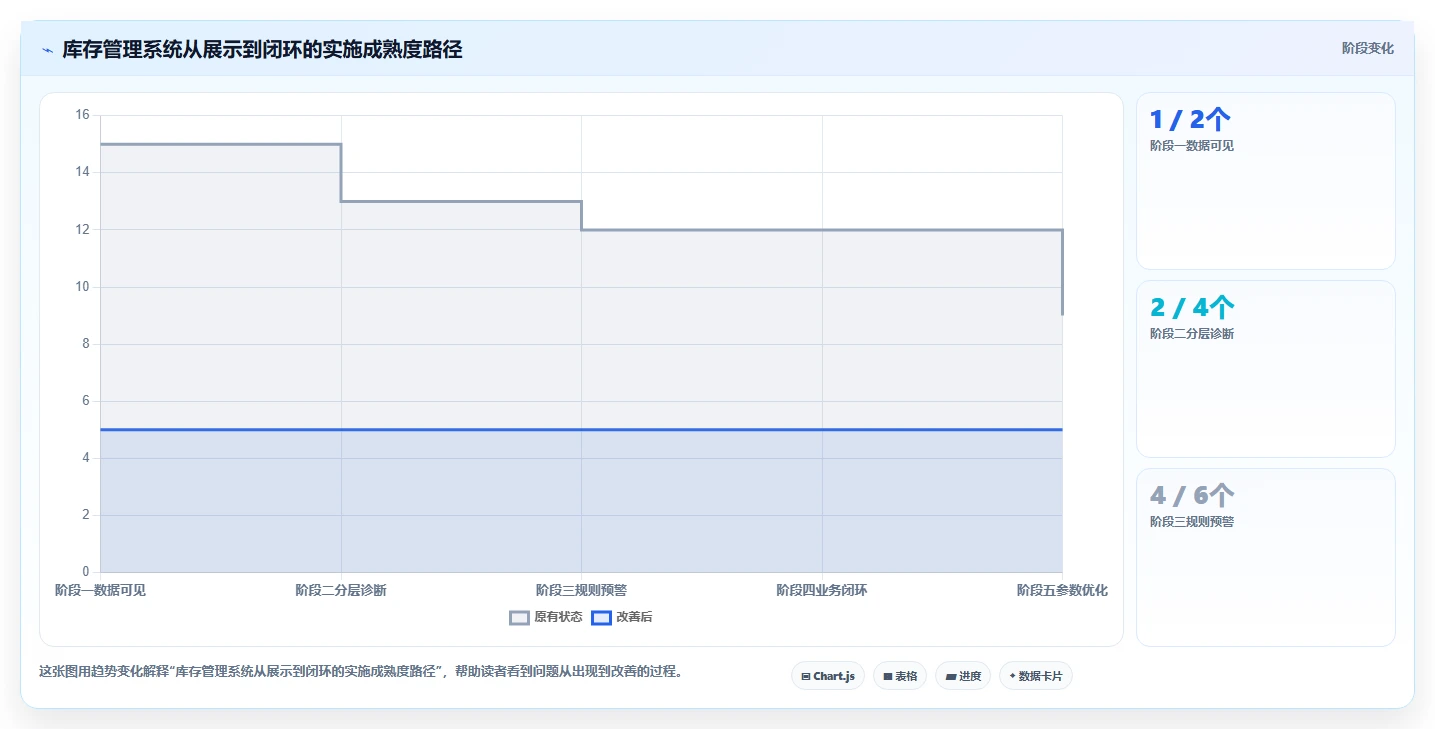
Task: Click the diamond icon in 数据卡片 tag
Action: (x=1012, y=676)
